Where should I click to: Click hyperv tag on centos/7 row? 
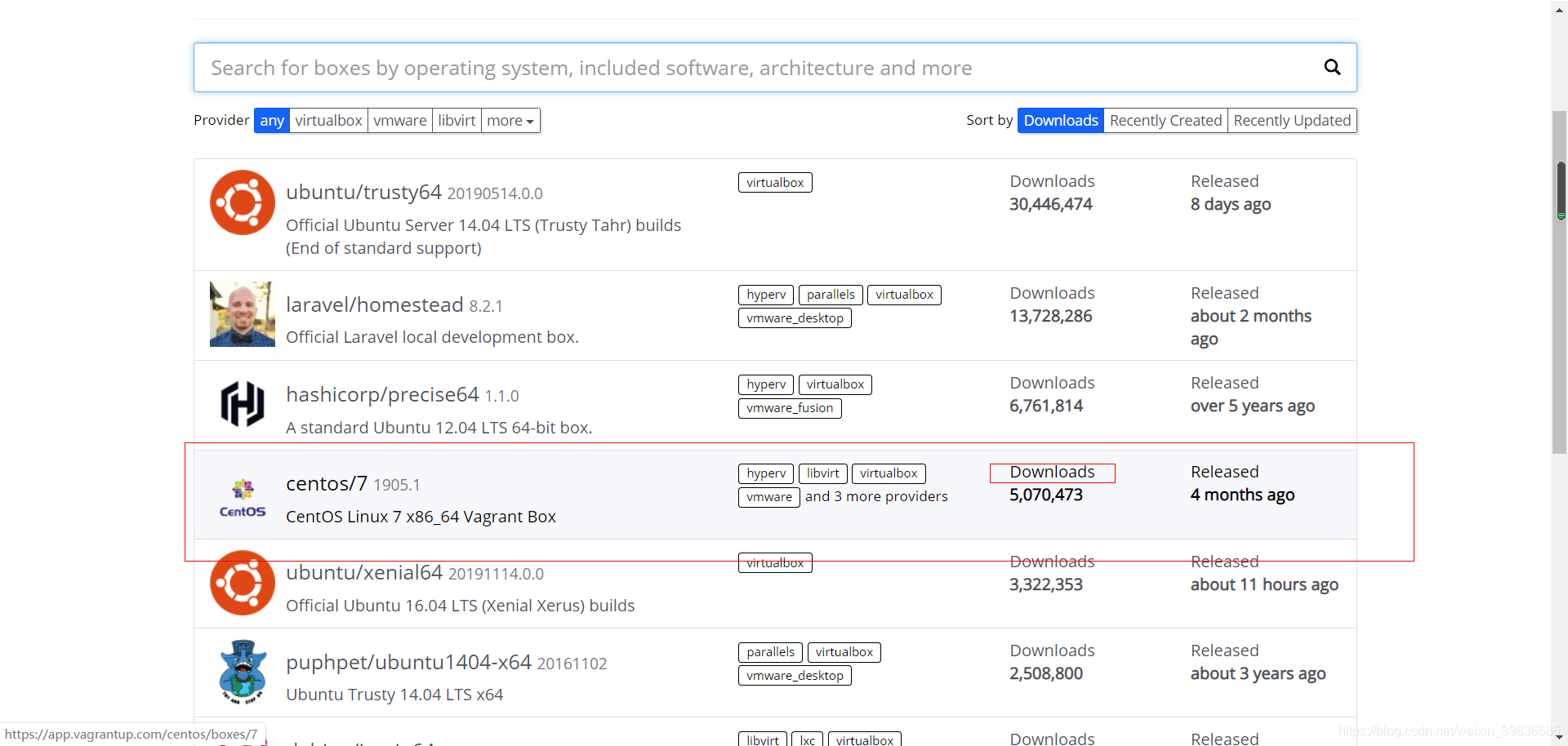pos(766,473)
